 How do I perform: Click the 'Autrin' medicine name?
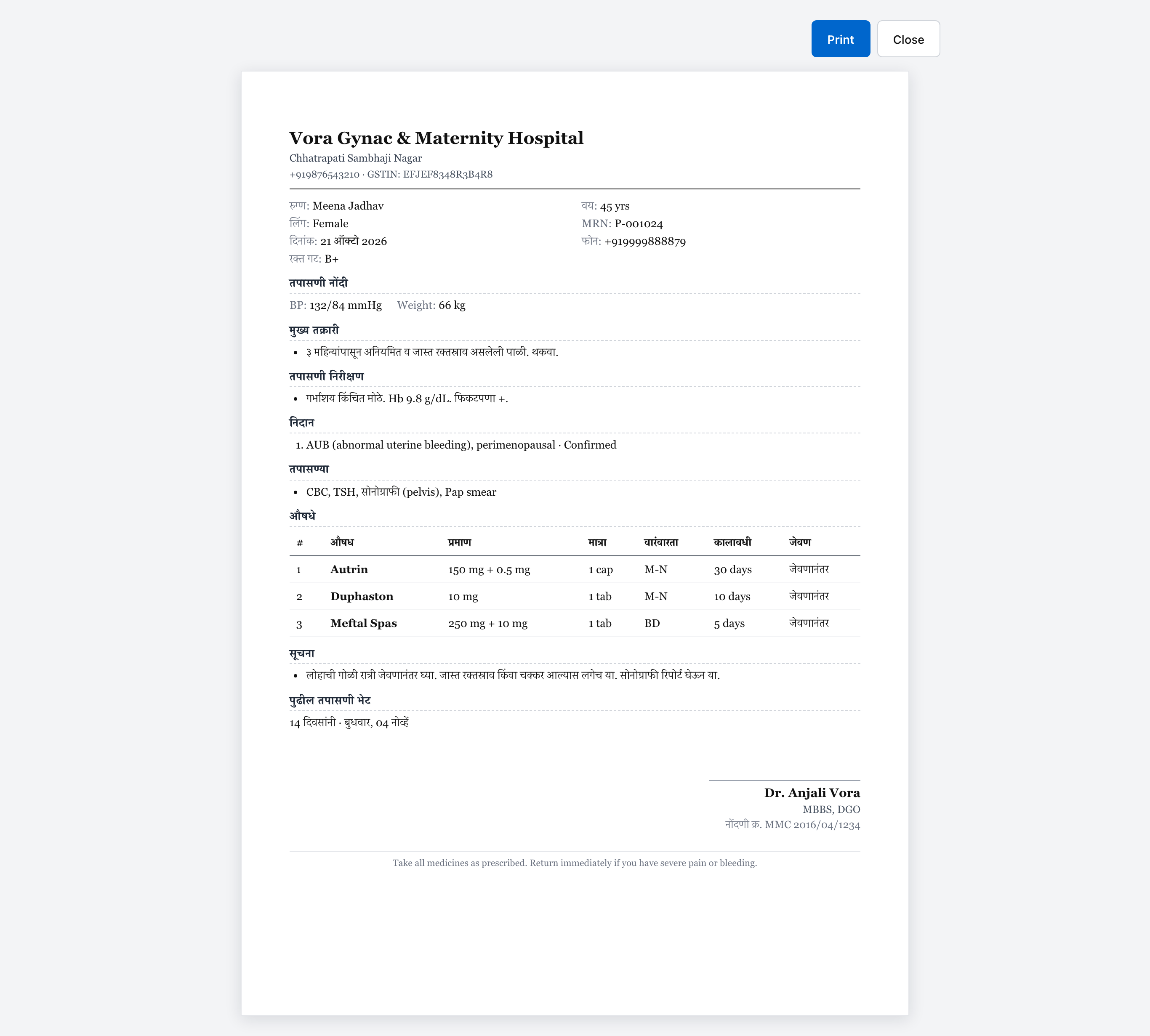click(x=349, y=570)
